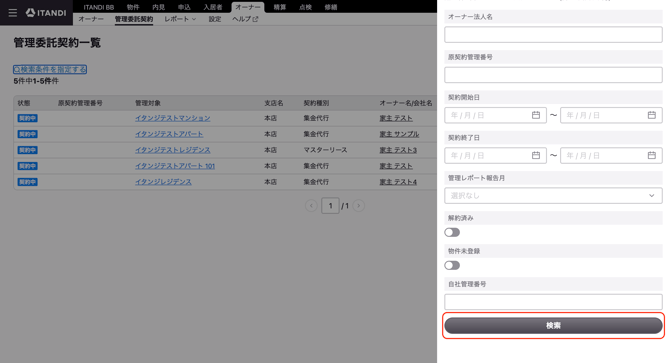The width and height of the screenshot is (670, 363).
Task: Open calendar for 契約終了日 end date
Action: 652,155
